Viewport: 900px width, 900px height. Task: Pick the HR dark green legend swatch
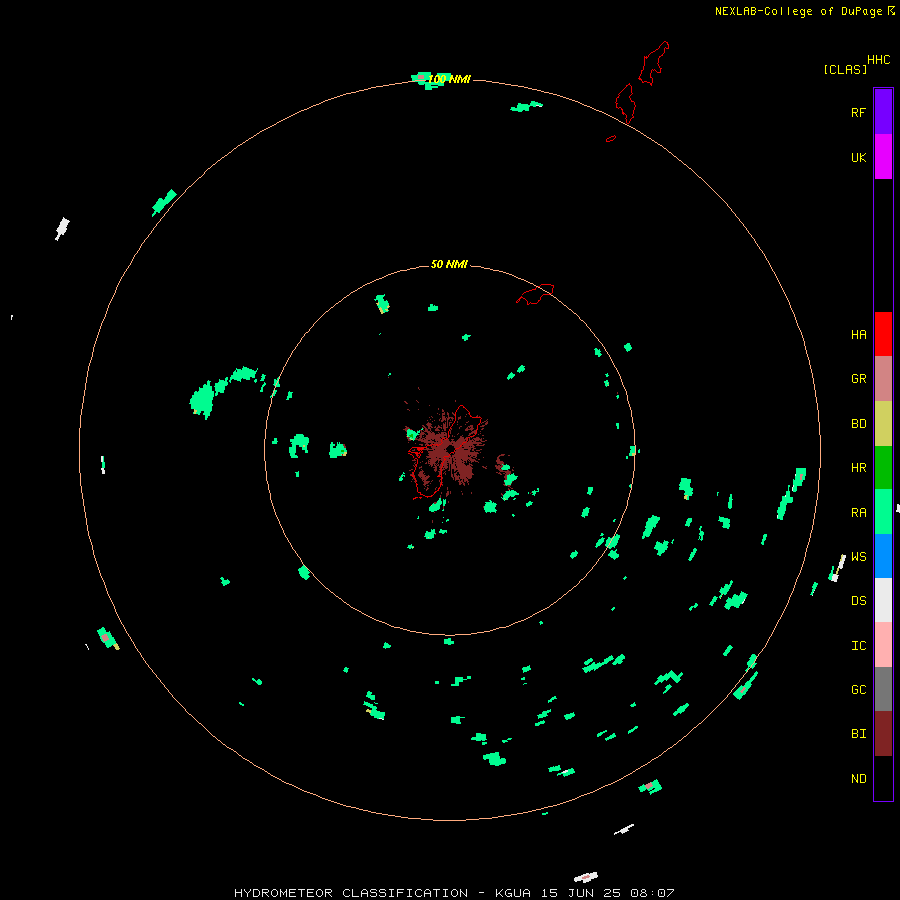click(883, 467)
